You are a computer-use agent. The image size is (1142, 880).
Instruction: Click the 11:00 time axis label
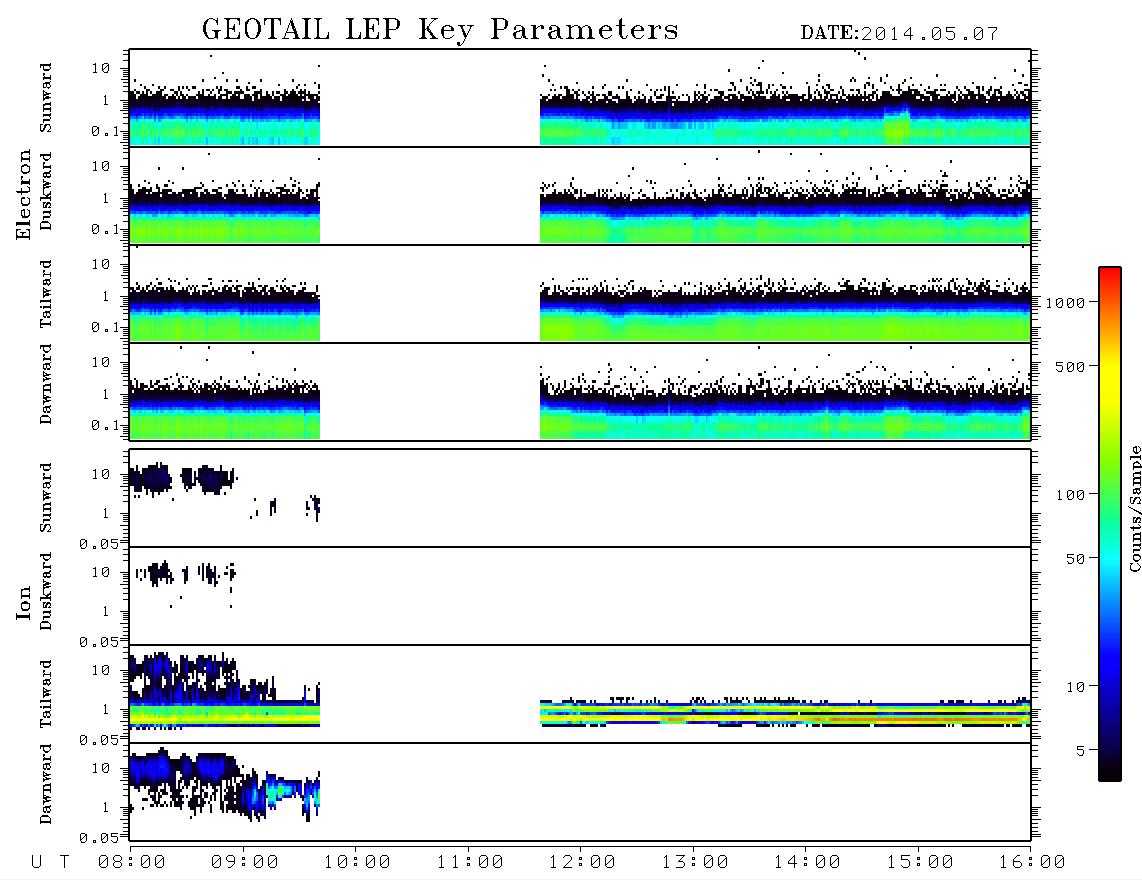(x=470, y=863)
